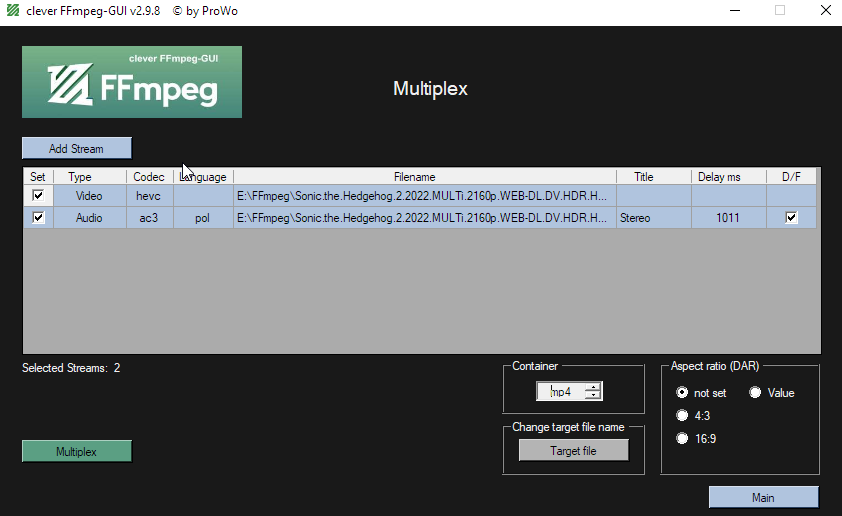Start muxing with the green Multiplex button
The height and width of the screenshot is (516, 842).
tap(77, 451)
